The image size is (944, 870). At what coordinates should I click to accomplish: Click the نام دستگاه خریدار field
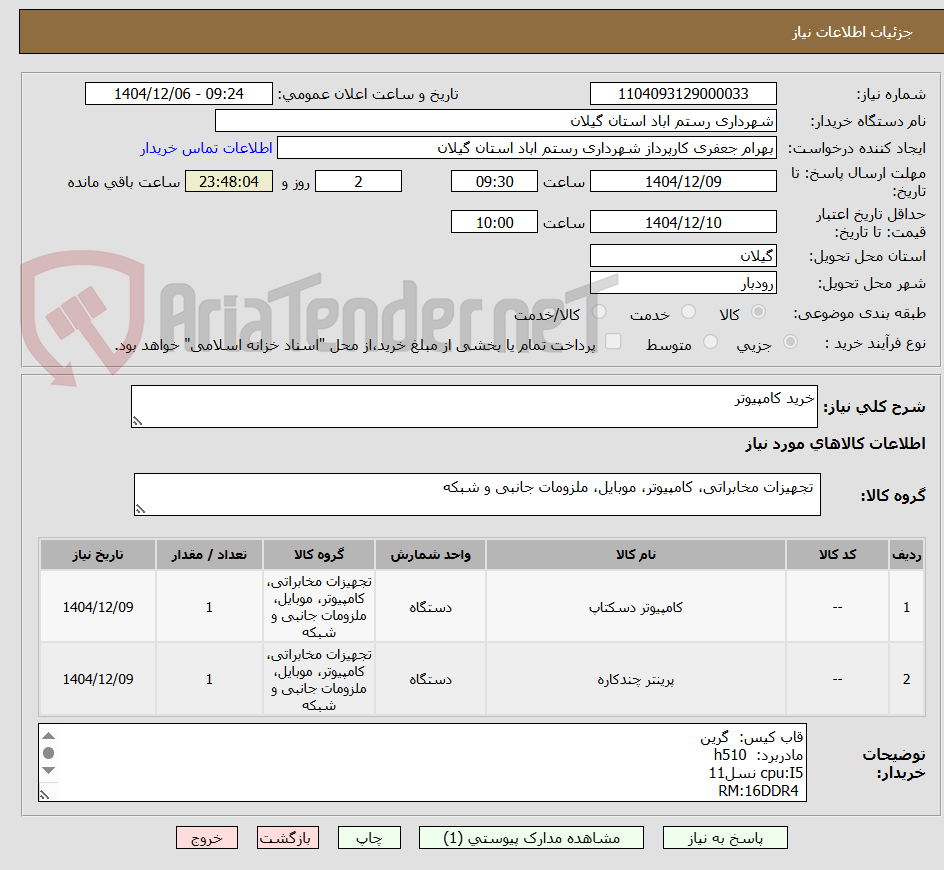(495, 121)
